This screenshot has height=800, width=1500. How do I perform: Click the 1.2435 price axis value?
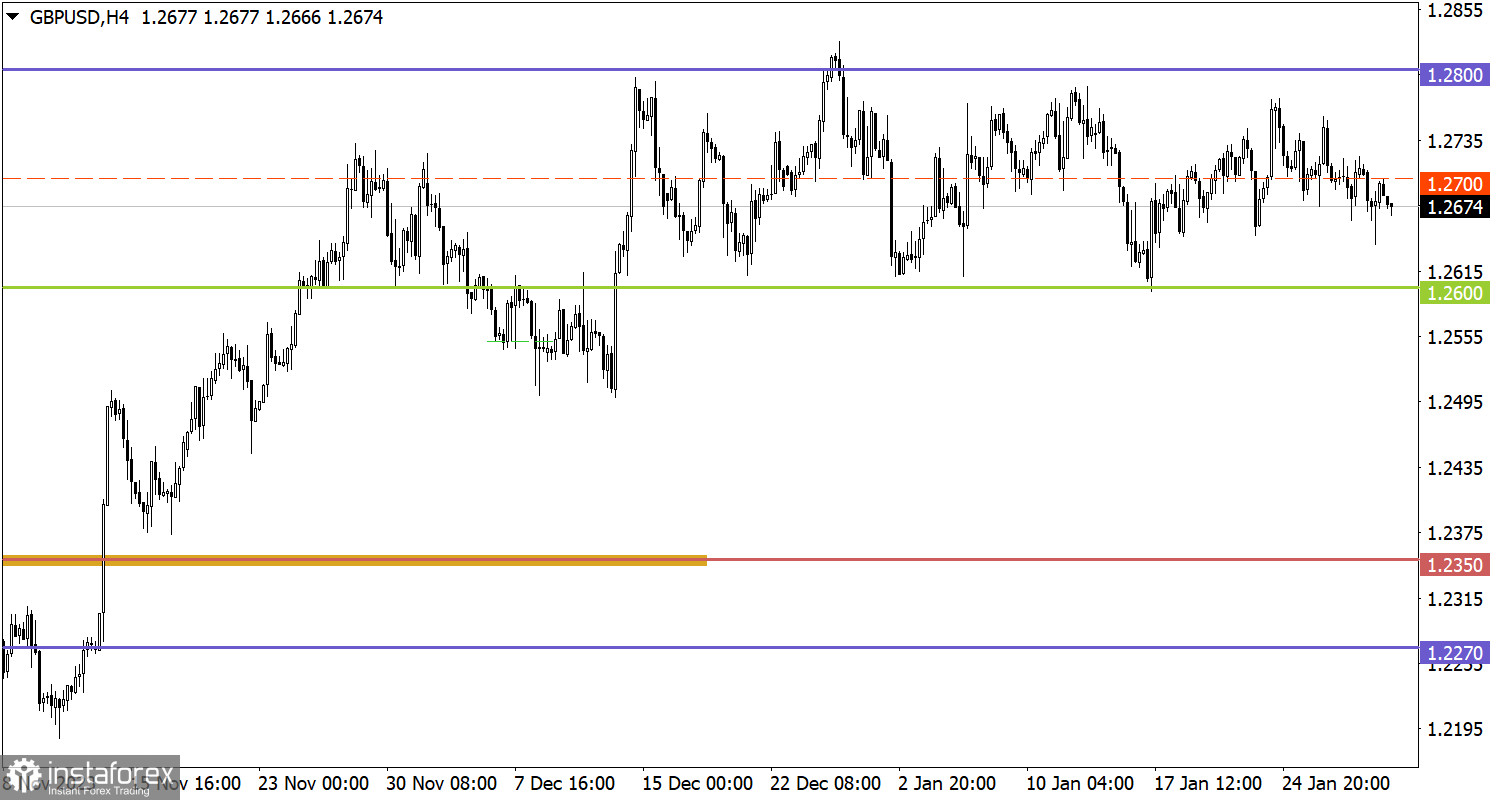(1455, 468)
